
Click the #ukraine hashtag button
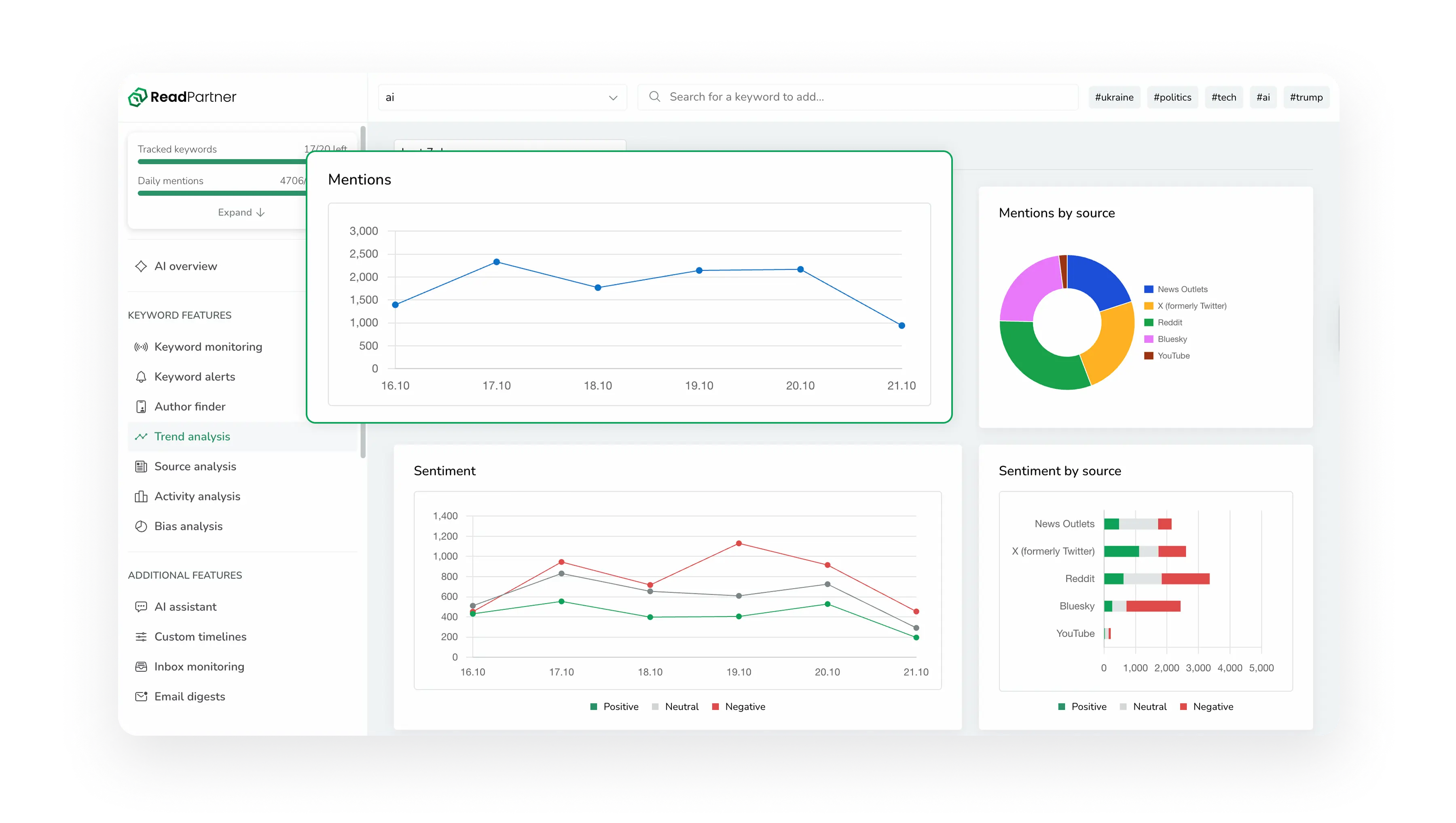[1114, 97]
